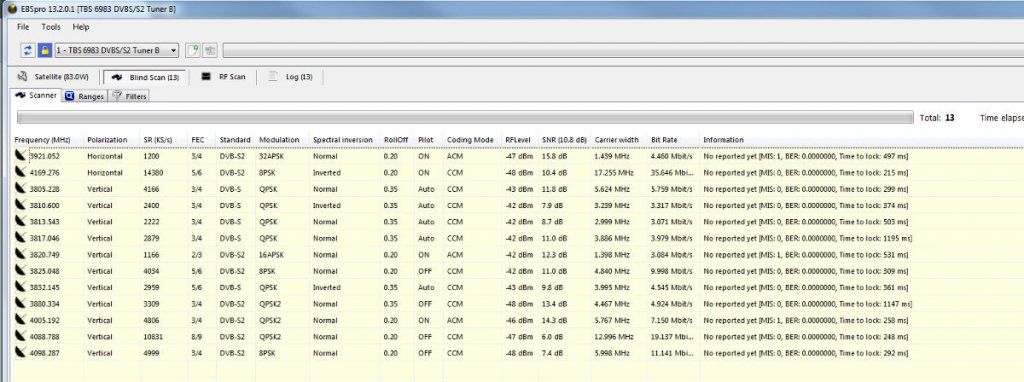Click satellite icon on 3880.334 row
The height and width of the screenshot is (382, 1024).
tap(21, 303)
